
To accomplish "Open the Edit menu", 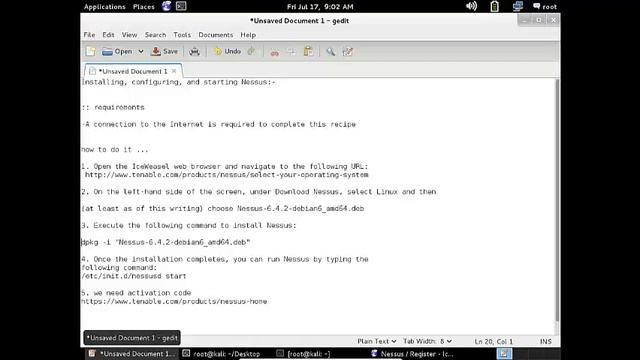I will (x=108, y=35).
